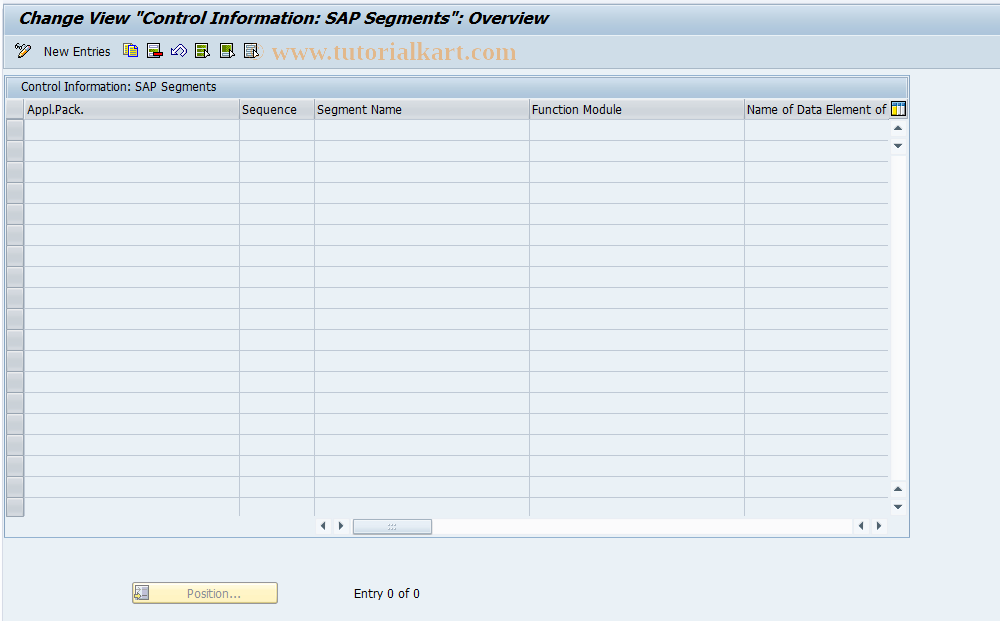Viewport: 1000px width, 621px height.
Task: Click the New Entries button
Action: pyautogui.click(x=77, y=52)
